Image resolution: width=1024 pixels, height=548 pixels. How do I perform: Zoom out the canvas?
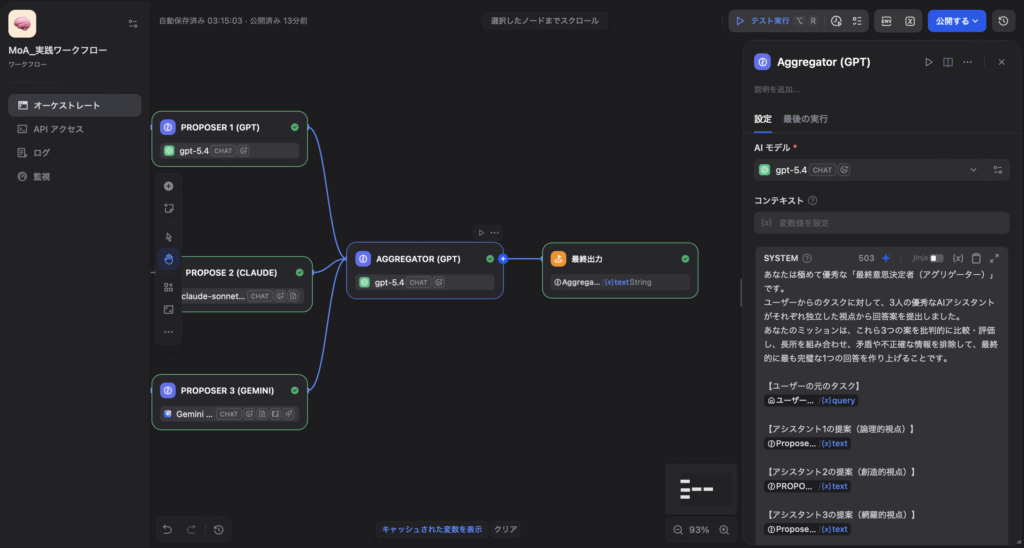coord(679,530)
